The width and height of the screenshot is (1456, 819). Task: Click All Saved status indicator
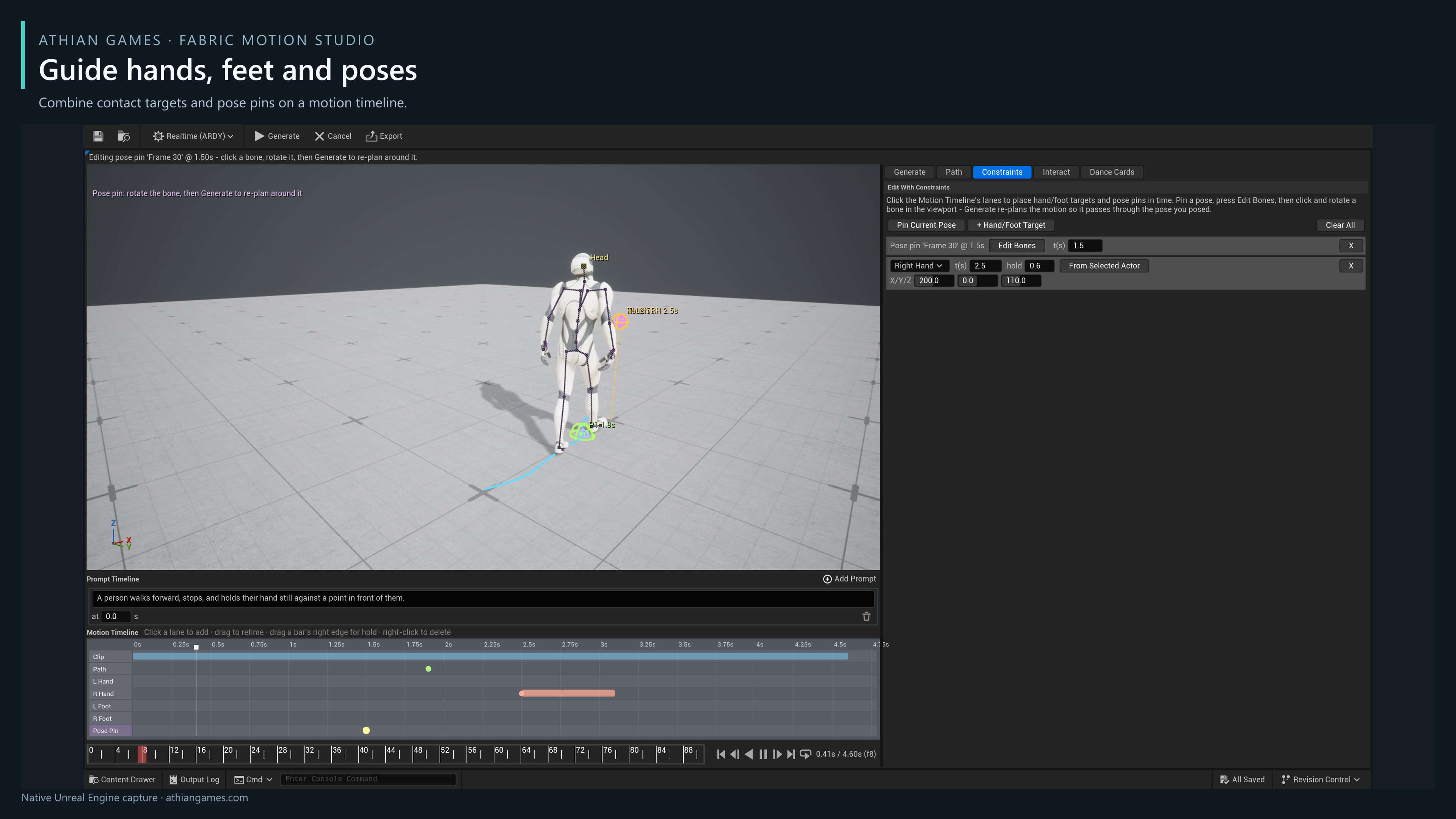1242,780
